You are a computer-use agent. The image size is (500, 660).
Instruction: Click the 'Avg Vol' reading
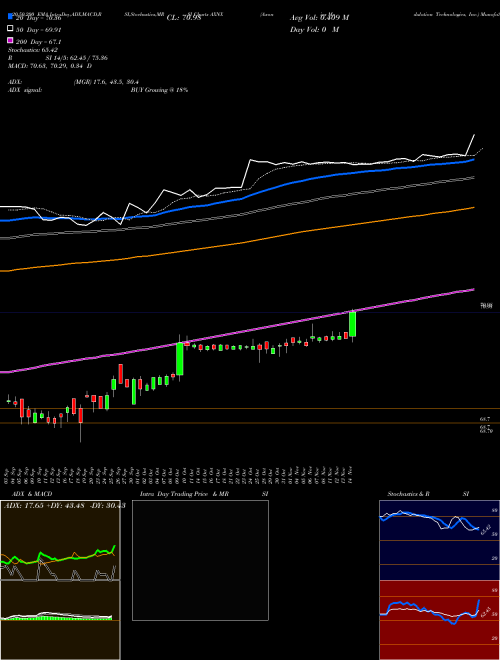point(319,18)
